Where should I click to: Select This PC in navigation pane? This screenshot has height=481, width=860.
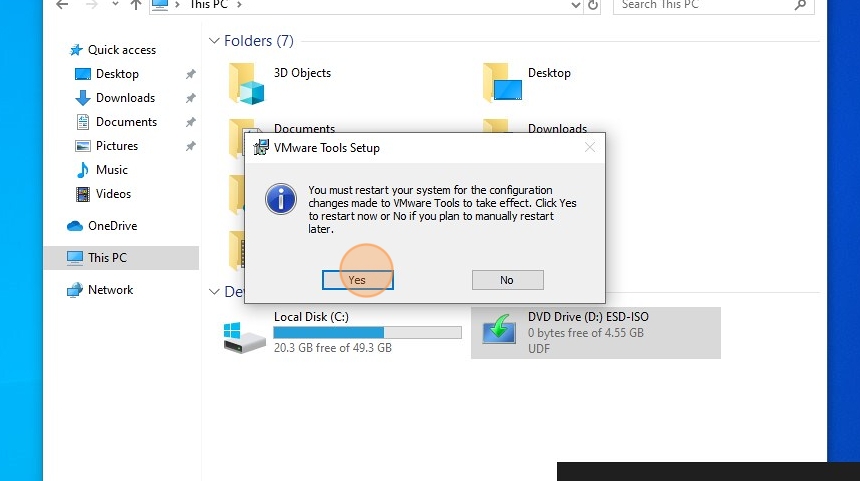[121, 258]
